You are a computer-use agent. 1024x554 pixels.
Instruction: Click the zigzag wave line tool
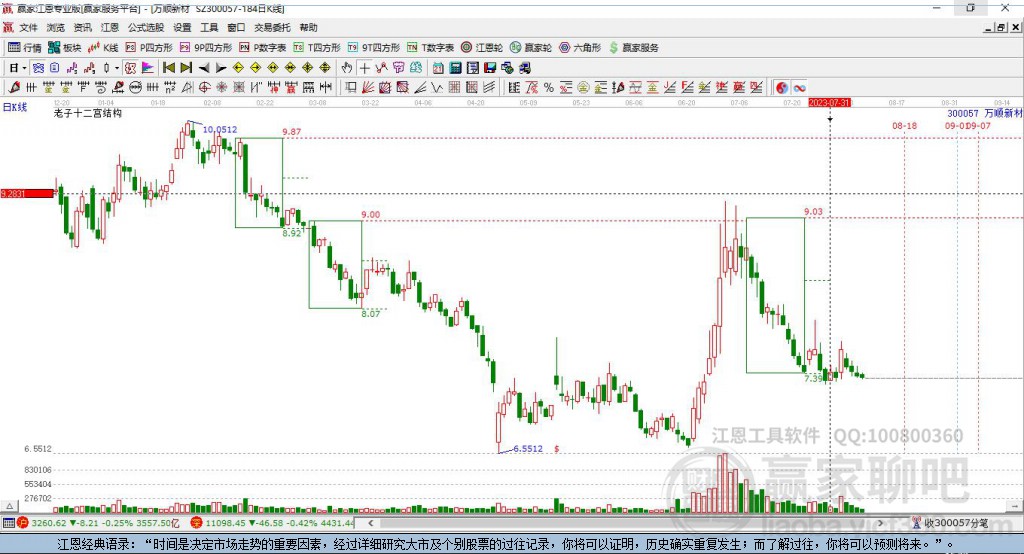[x=437, y=88]
